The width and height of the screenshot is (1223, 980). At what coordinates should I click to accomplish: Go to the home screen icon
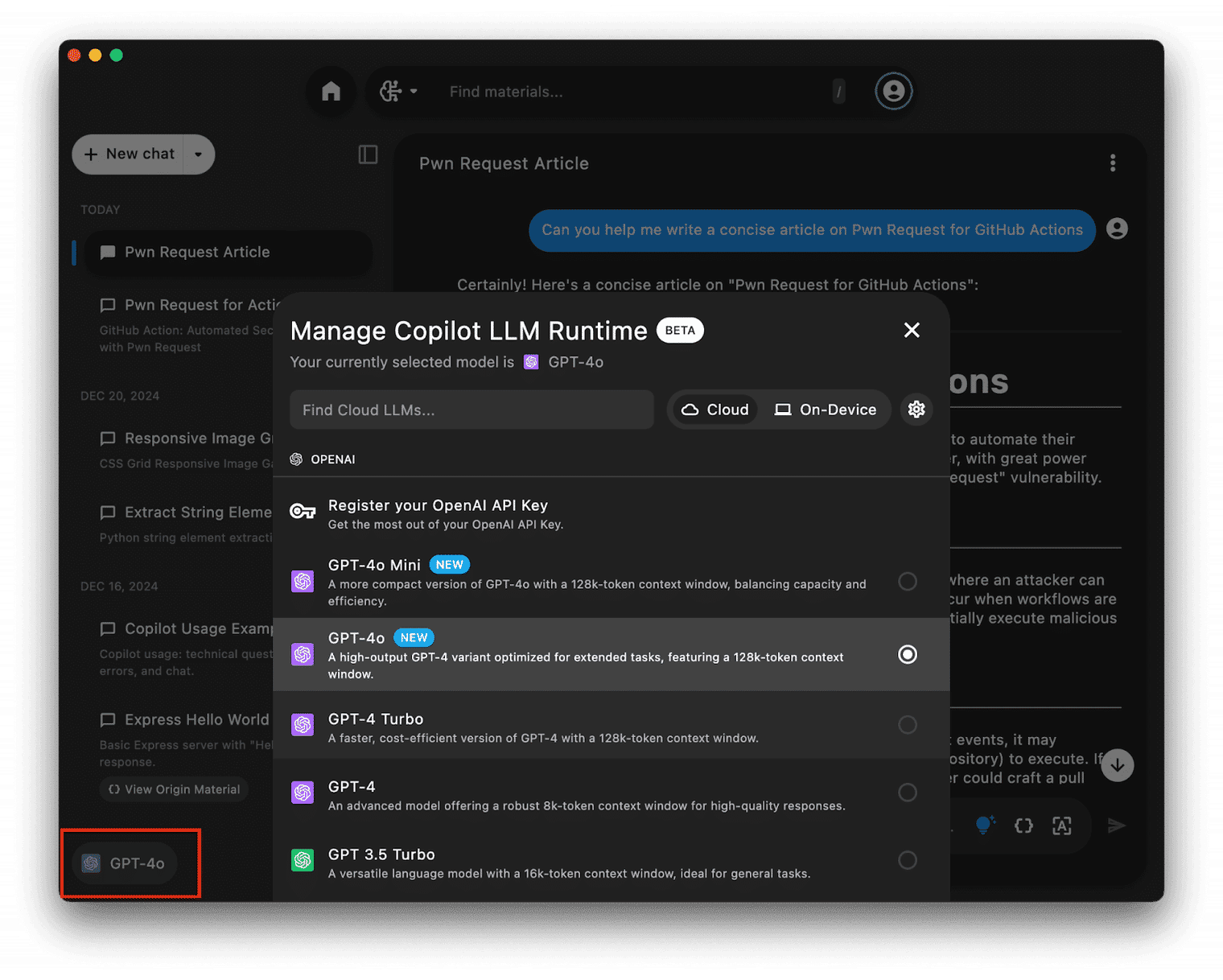(x=331, y=91)
